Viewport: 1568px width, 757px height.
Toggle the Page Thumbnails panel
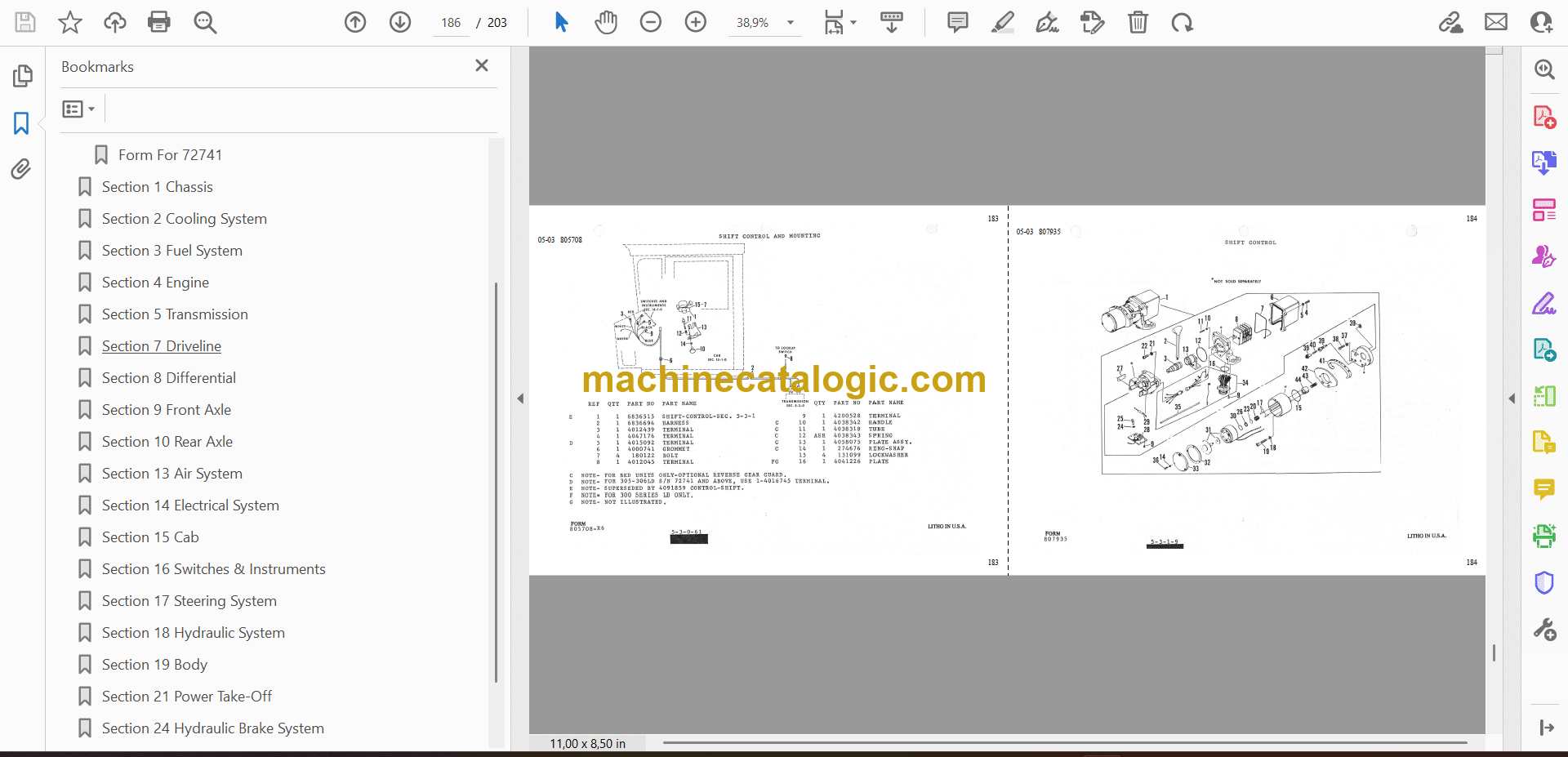click(x=22, y=76)
